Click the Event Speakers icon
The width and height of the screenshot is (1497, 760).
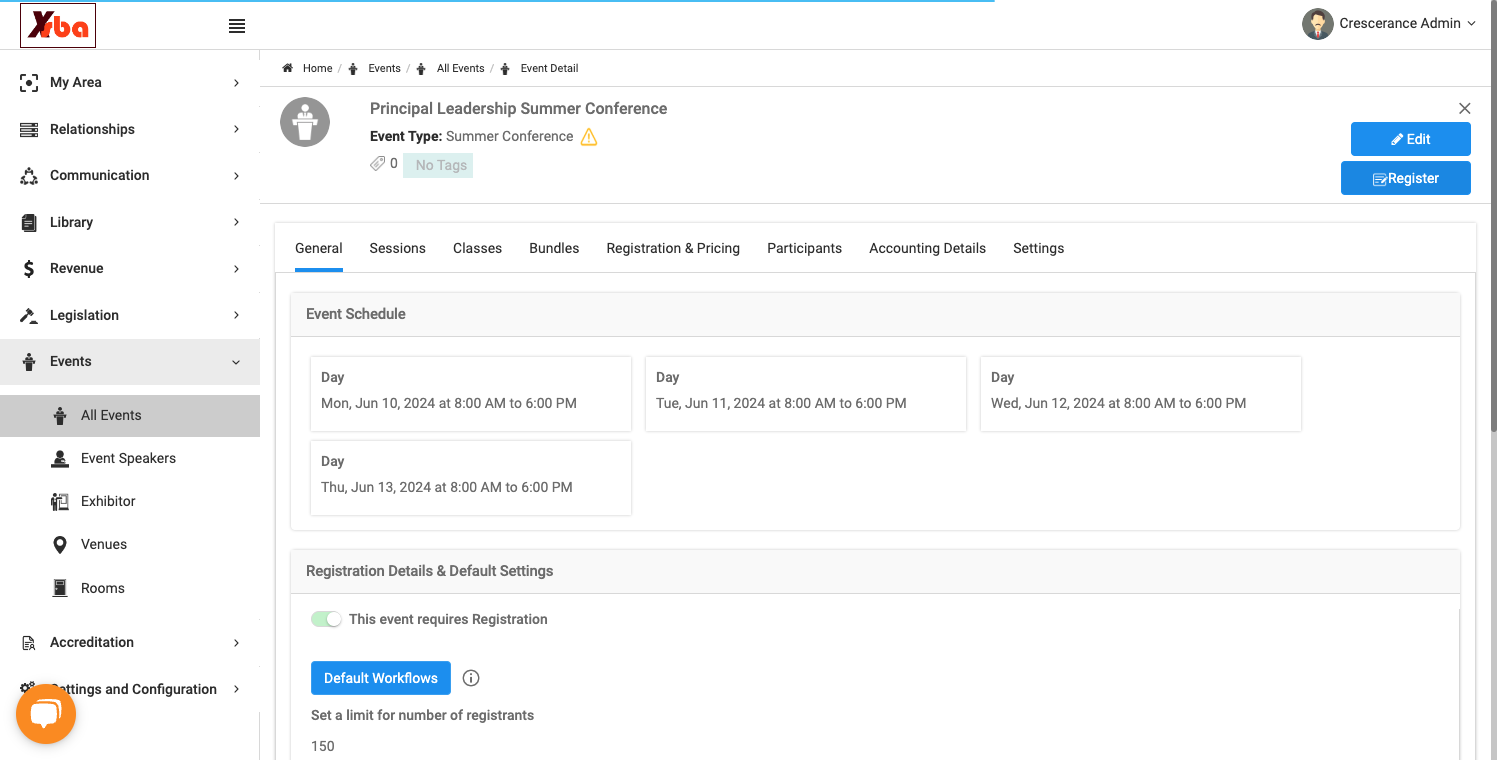(60, 458)
